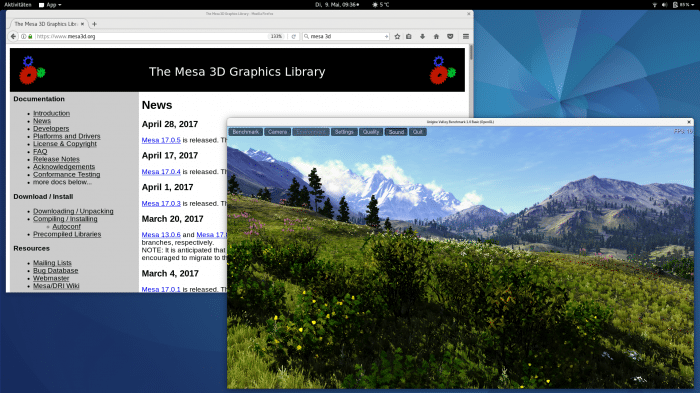Open the Mesa/DRI Wiki link

[x=56, y=286]
